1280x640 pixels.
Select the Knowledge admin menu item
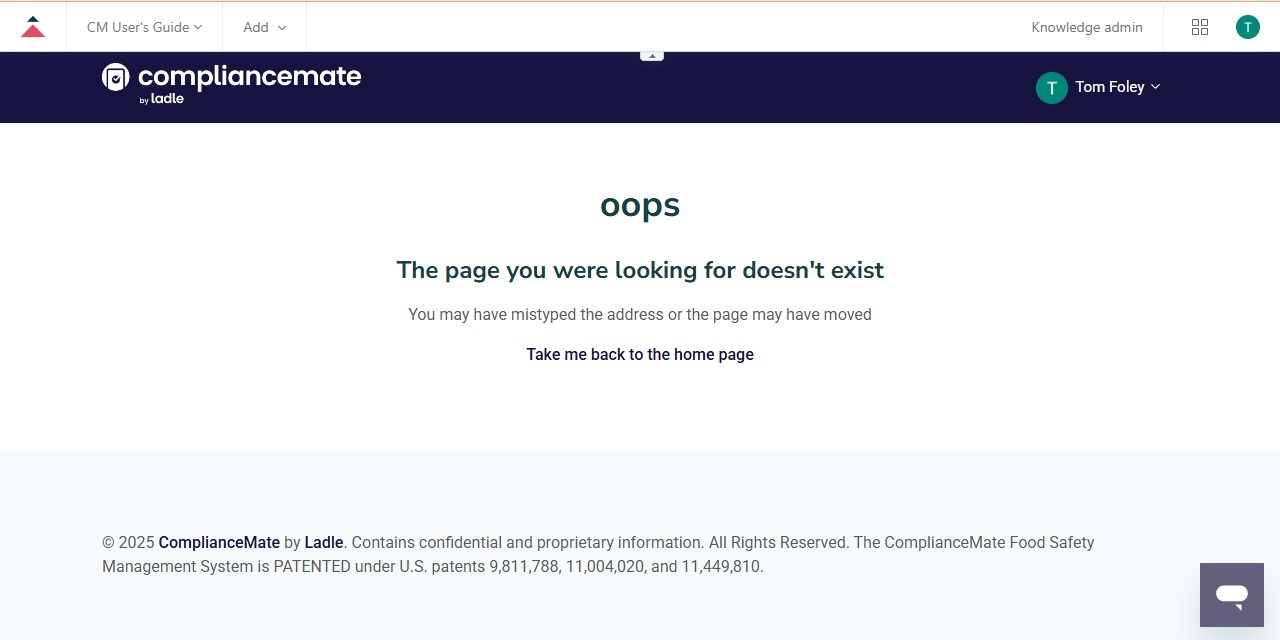coord(1087,27)
